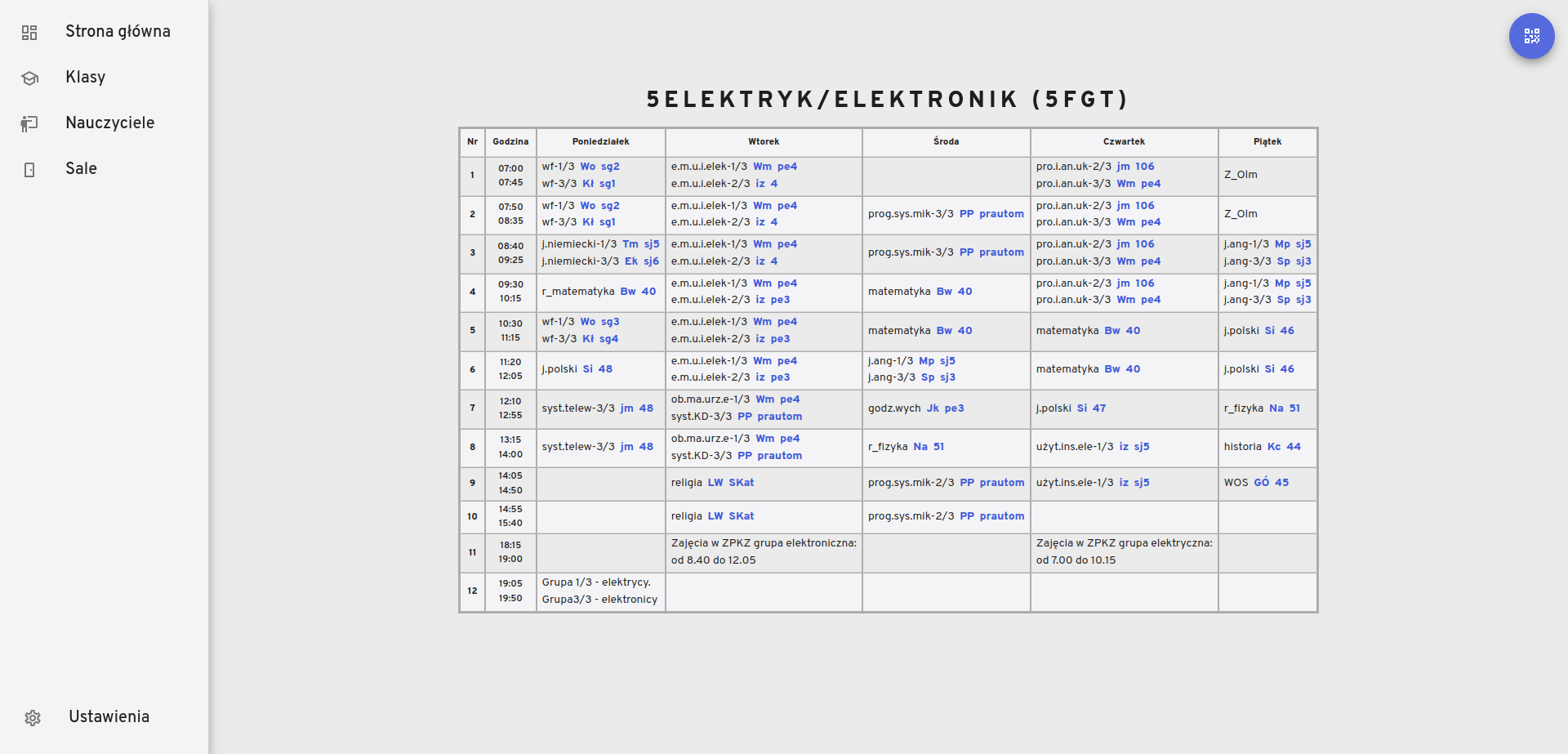Click the 18:15 19:00 time cell

pos(510,553)
